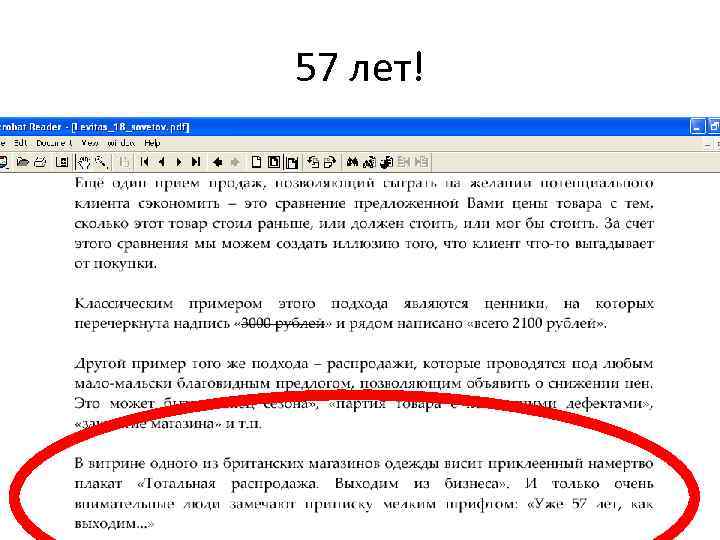
Task: Rotate view clockwise icon
Action: pyautogui.click(x=330, y=162)
